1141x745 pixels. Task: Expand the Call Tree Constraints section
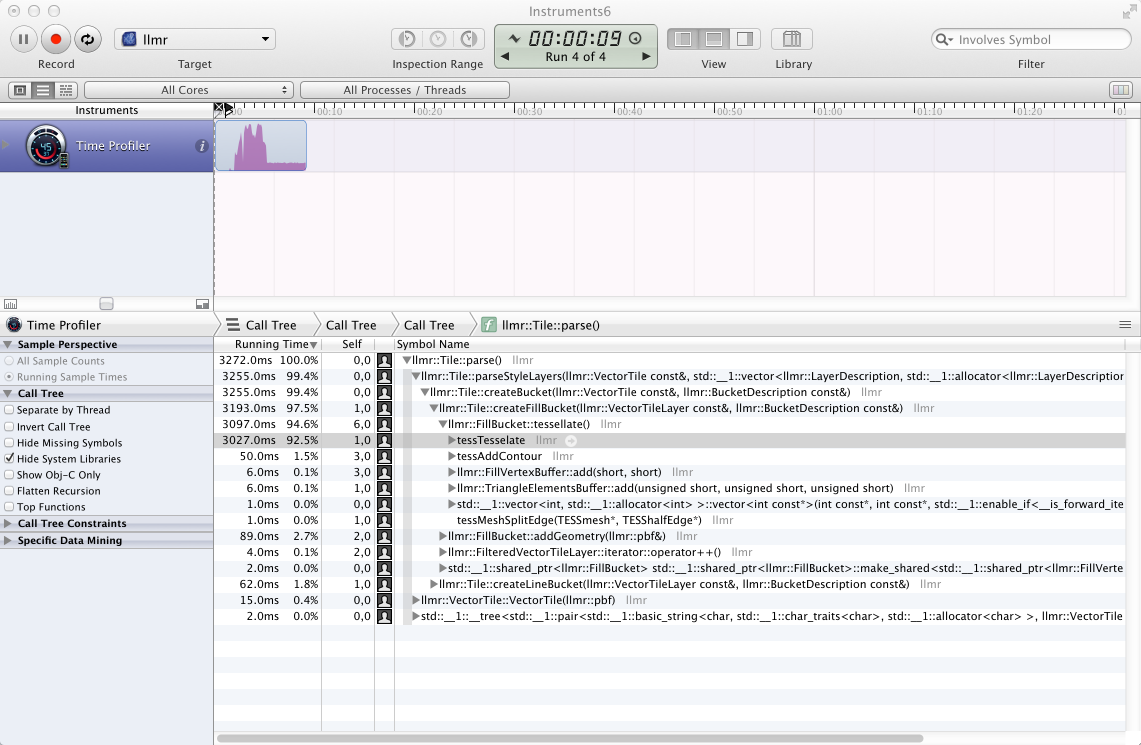click(x=9, y=523)
